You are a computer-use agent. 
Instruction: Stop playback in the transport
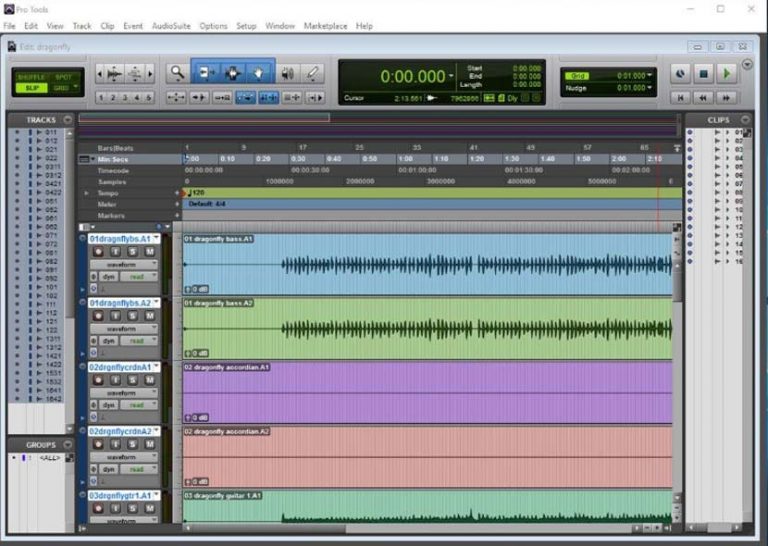[x=703, y=74]
